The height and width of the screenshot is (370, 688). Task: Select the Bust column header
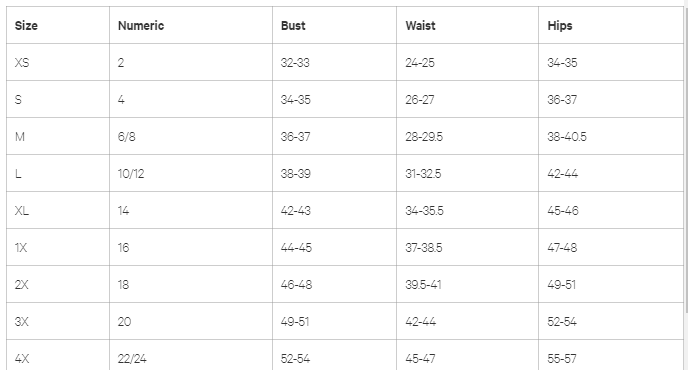pyautogui.click(x=293, y=25)
